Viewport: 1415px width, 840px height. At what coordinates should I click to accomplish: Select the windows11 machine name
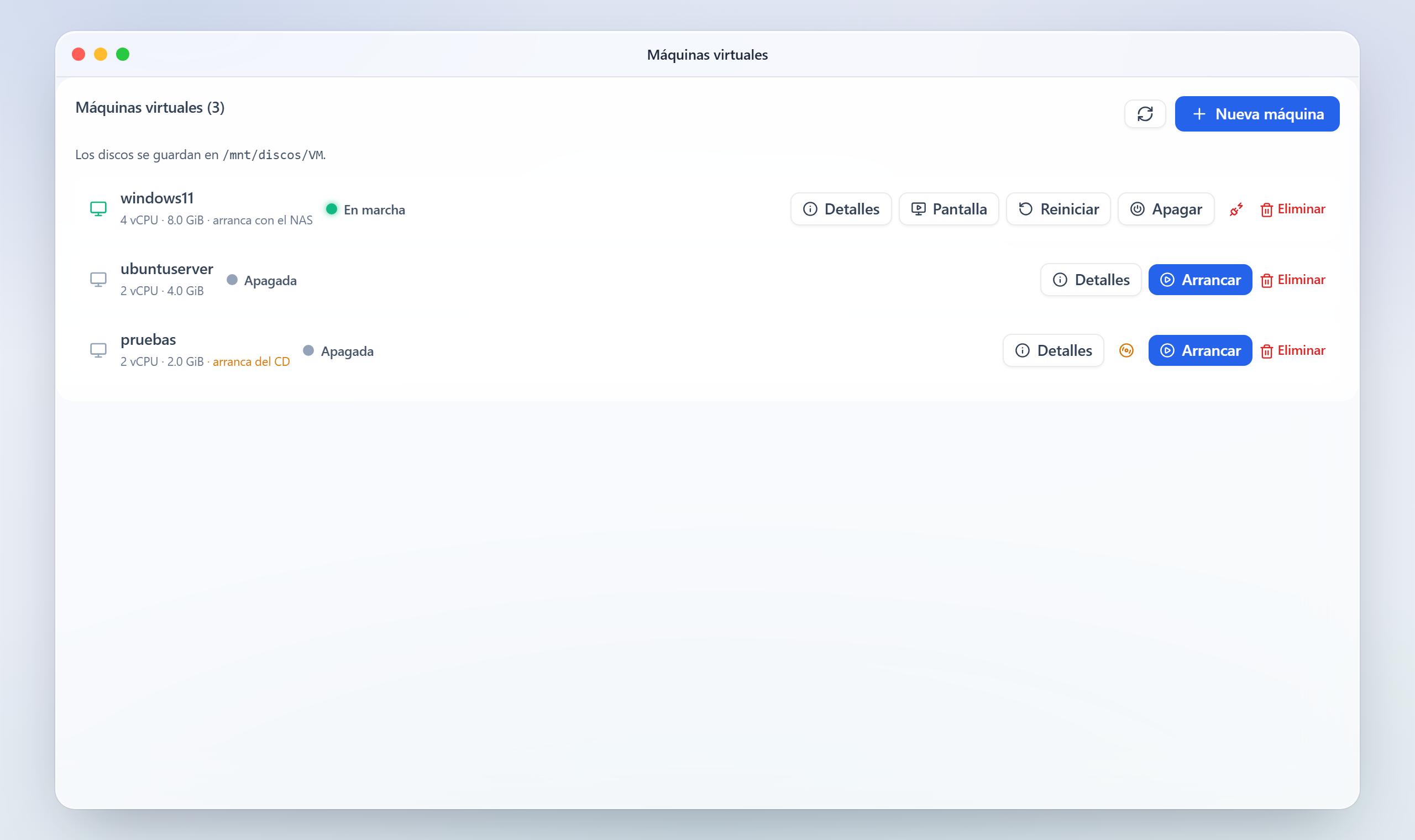point(157,198)
